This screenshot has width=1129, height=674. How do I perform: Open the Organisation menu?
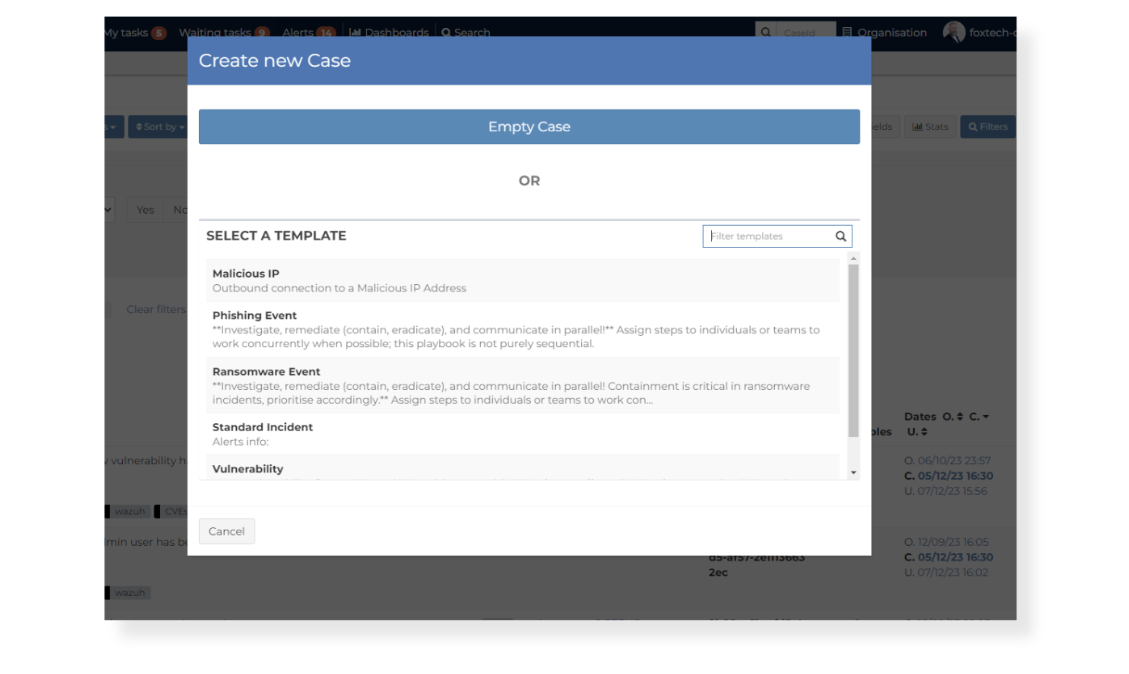click(884, 32)
